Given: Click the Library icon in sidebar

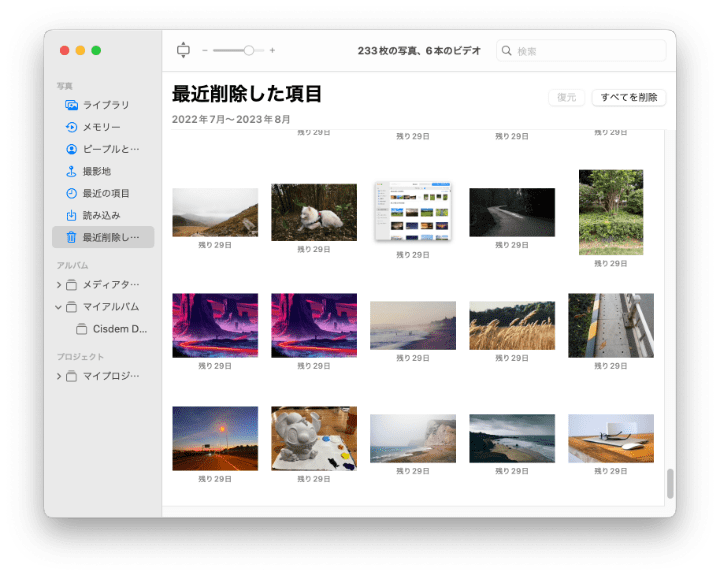Looking at the screenshot, I should point(71,105).
